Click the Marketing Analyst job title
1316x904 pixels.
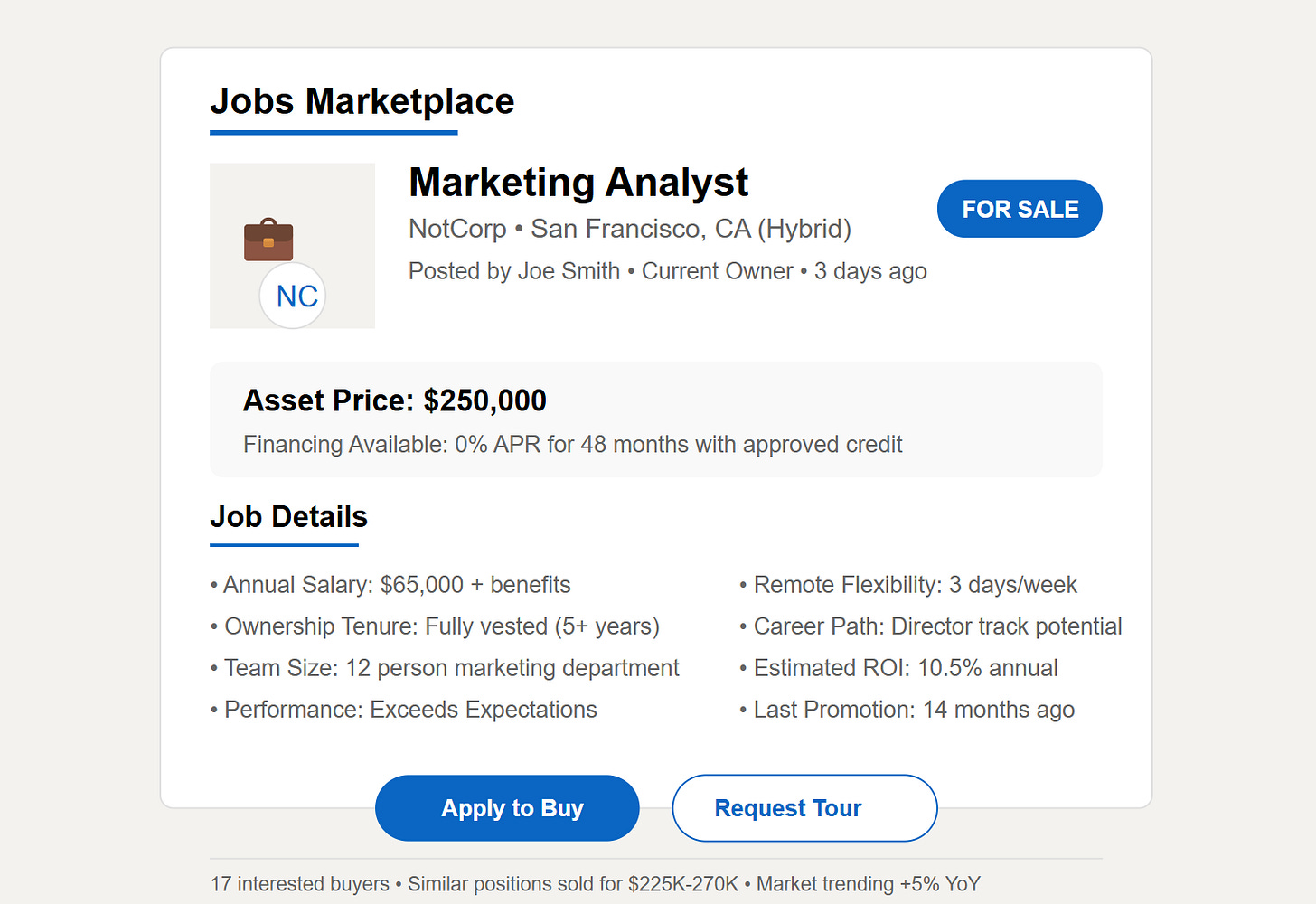tap(578, 183)
